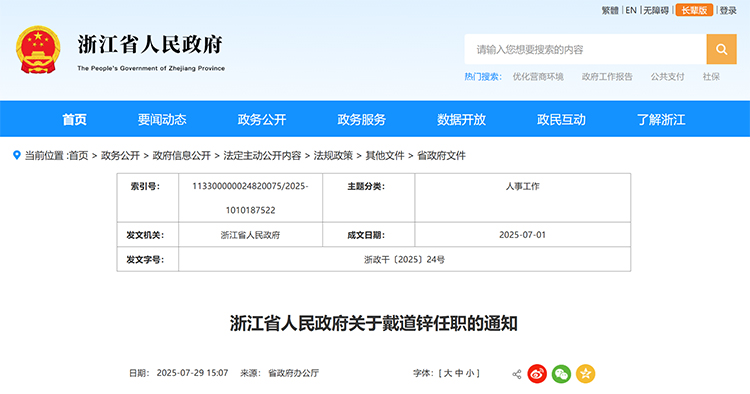The image size is (750, 394).
Task: Set font size to 小
Action: 470,373
